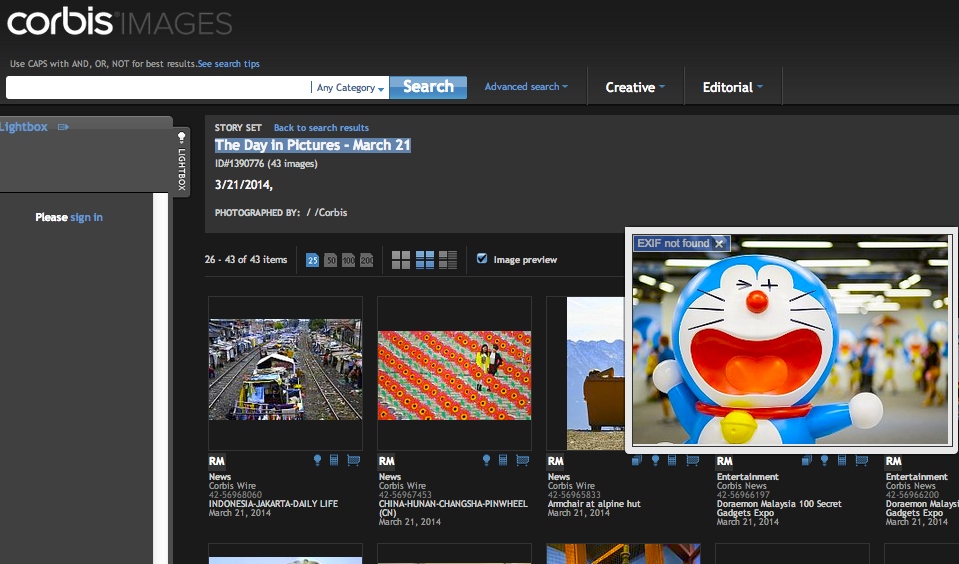Image resolution: width=959 pixels, height=564 pixels.
Task: Click the INDONESIA-JAKARTA-DAILY LIFE caption
Action: click(x=273, y=504)
